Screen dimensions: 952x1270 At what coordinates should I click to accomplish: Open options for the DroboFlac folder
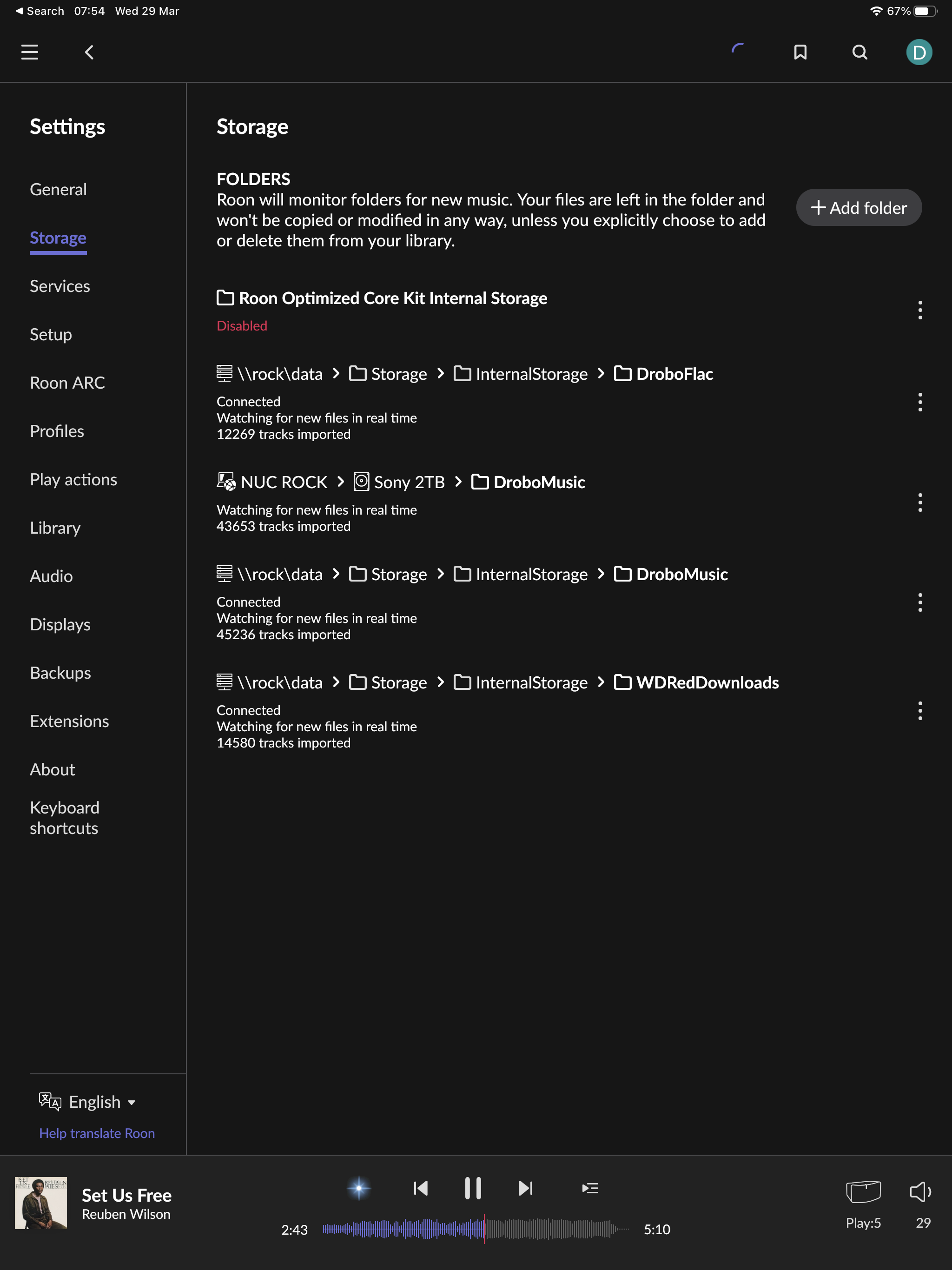point(920,402)
